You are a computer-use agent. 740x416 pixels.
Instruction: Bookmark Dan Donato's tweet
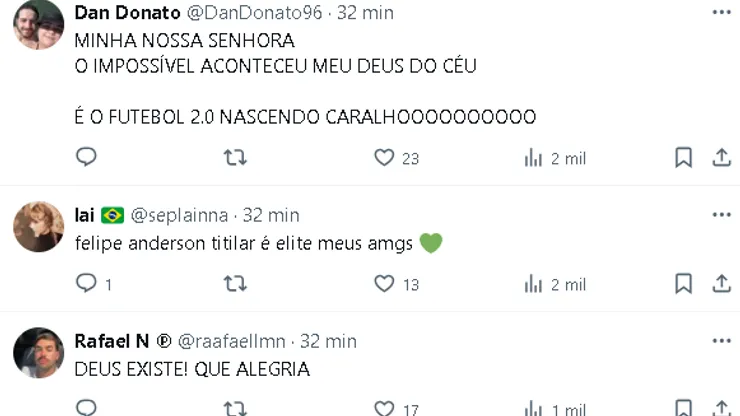683,157
